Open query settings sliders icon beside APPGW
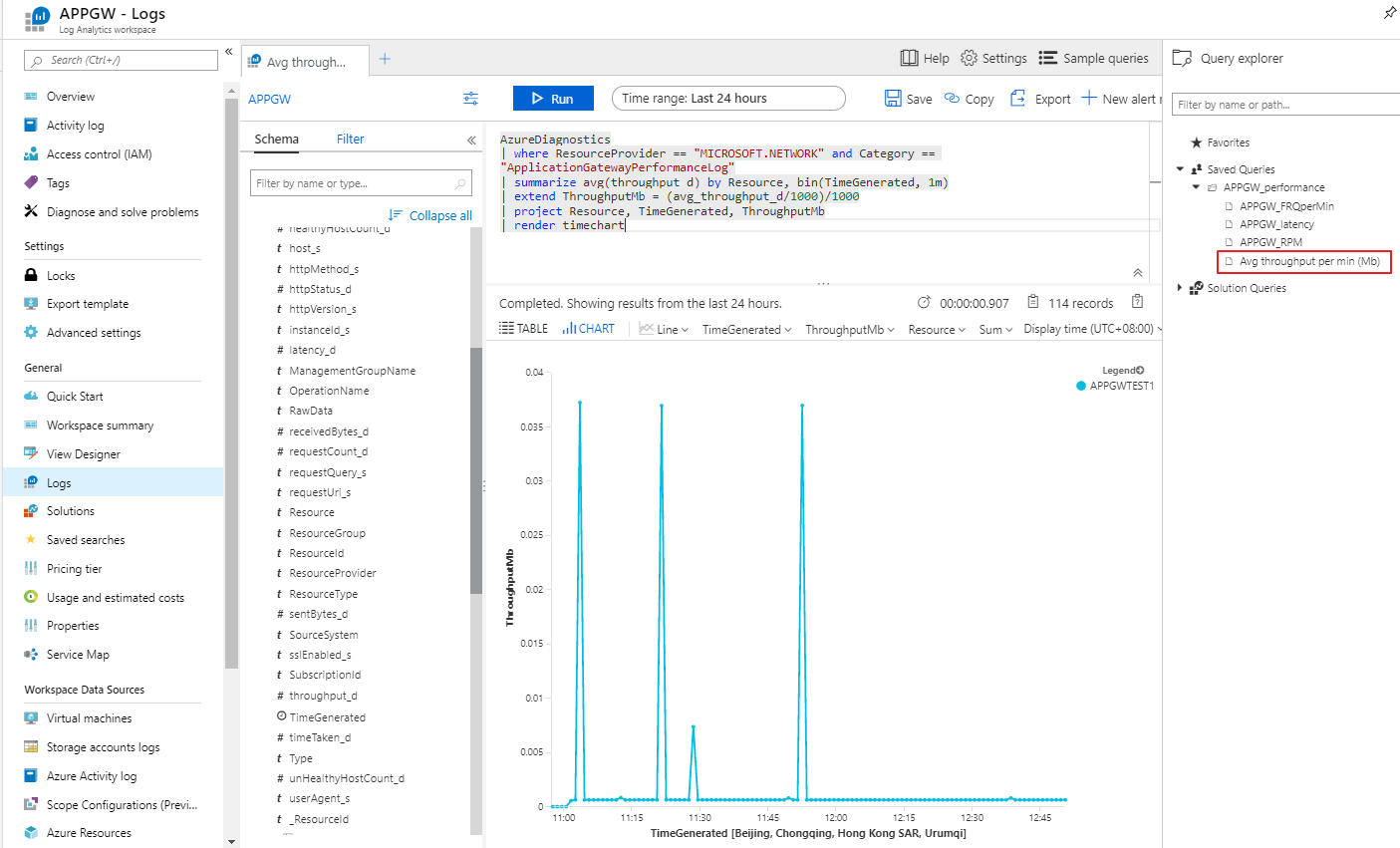The image size is (1400, 848). click(470, 99)
